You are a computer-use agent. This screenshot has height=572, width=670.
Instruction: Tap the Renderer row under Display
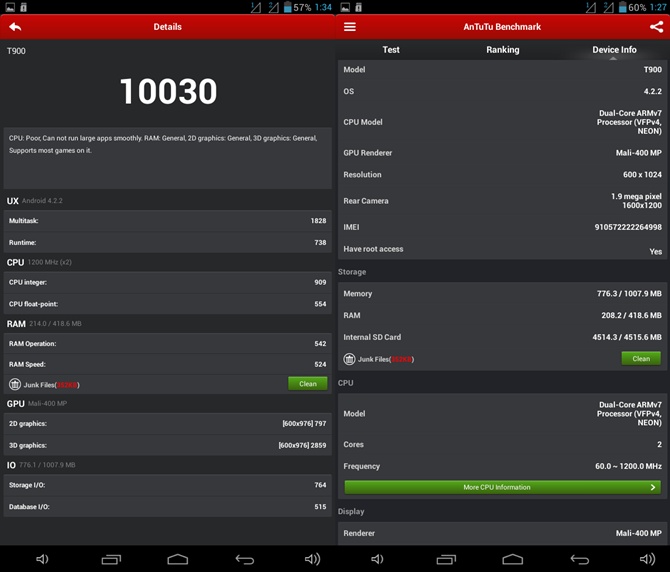click(502, 533)
